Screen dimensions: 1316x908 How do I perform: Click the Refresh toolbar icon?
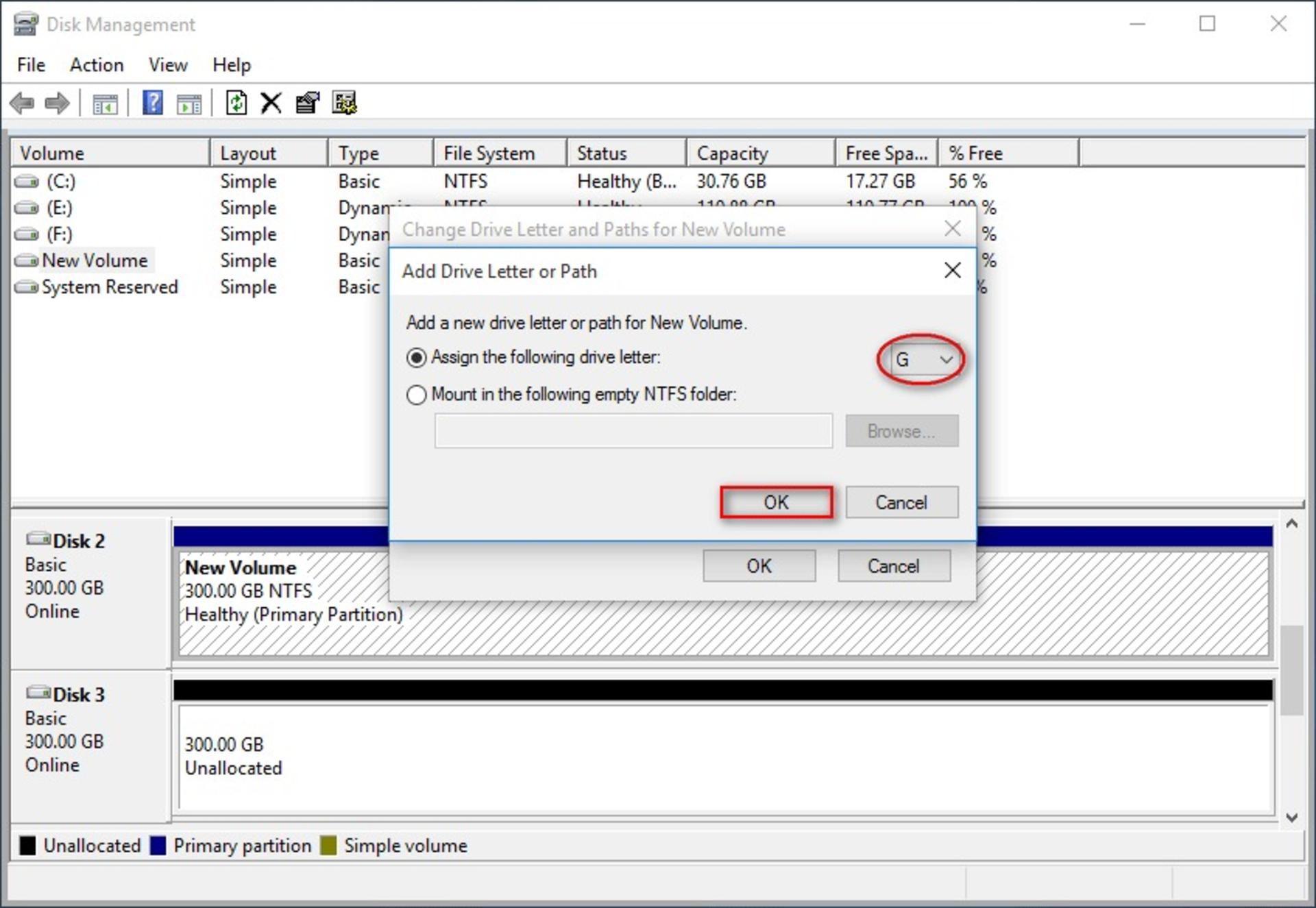[x=236, y=103]
